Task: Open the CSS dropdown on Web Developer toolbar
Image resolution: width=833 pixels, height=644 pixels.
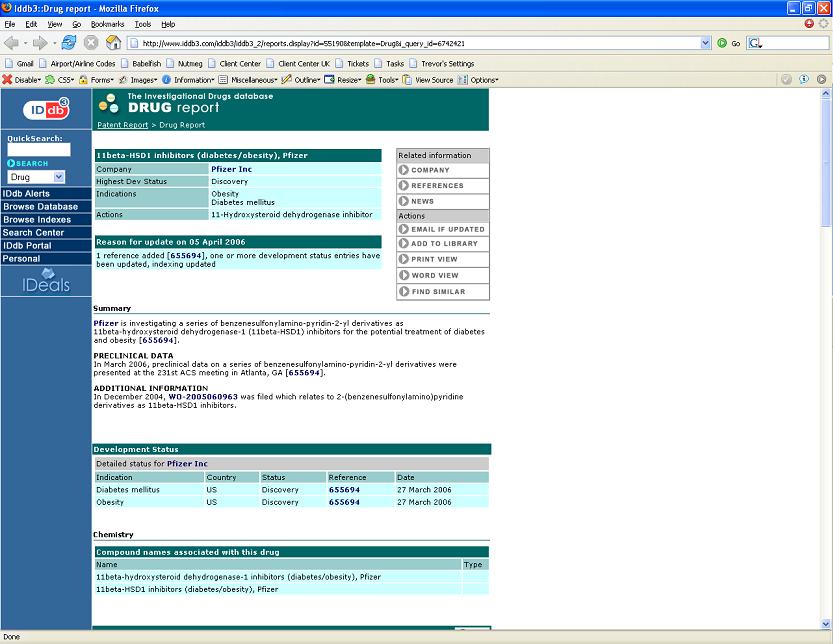Action: click(60, 80)
